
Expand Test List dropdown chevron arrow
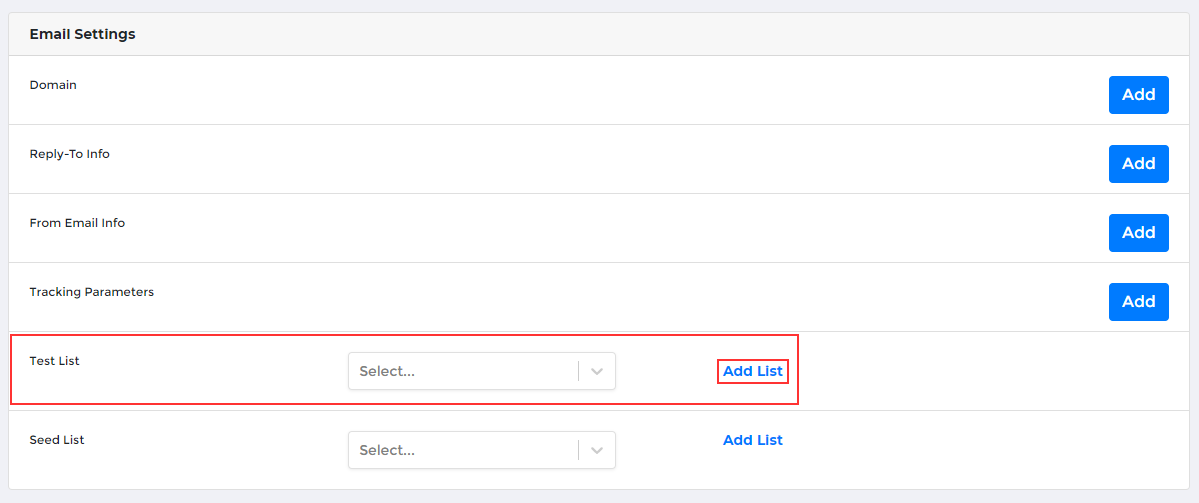[x=597, y=371]
